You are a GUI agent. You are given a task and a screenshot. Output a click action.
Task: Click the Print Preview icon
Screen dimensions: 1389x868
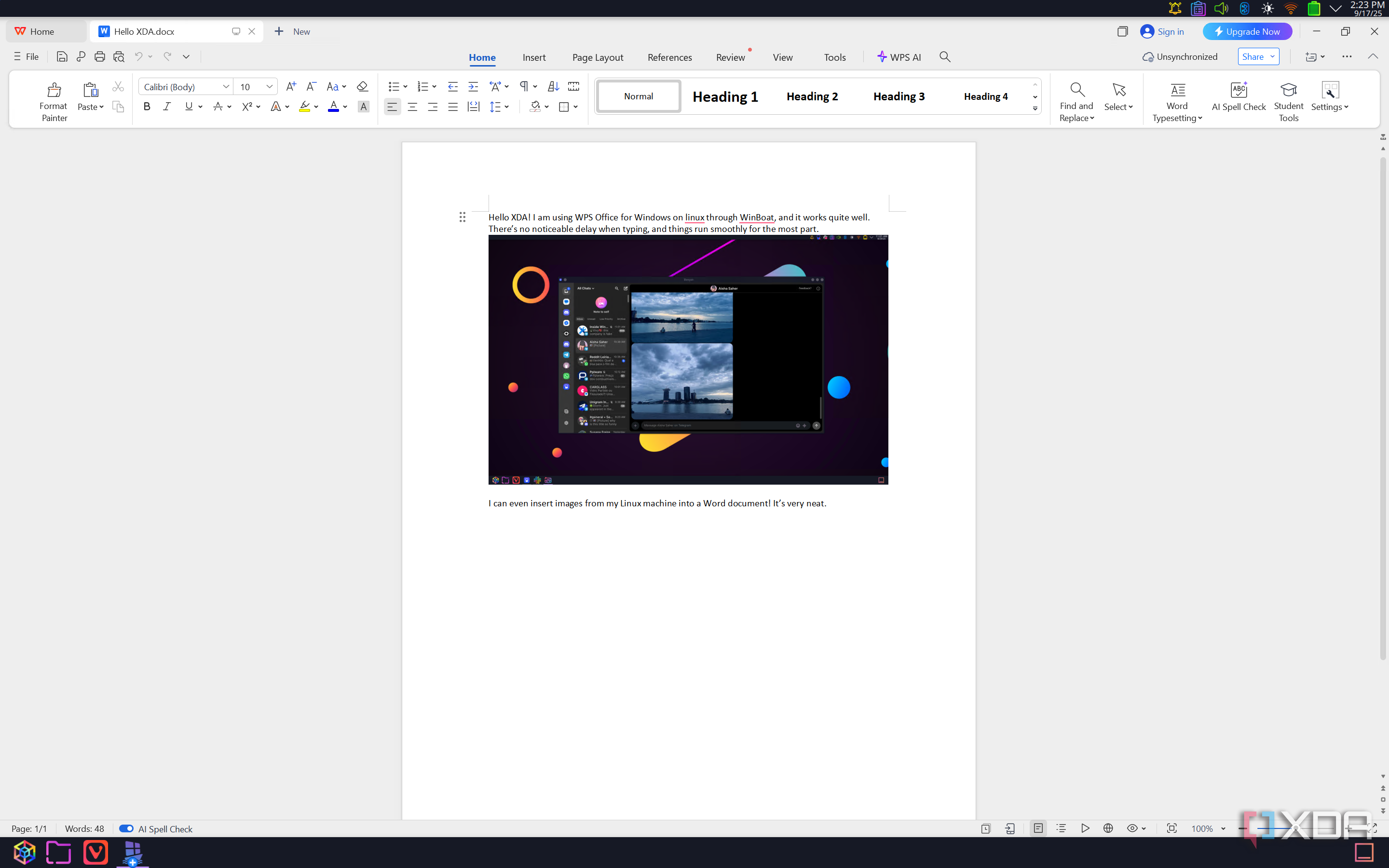pos(119,56)
